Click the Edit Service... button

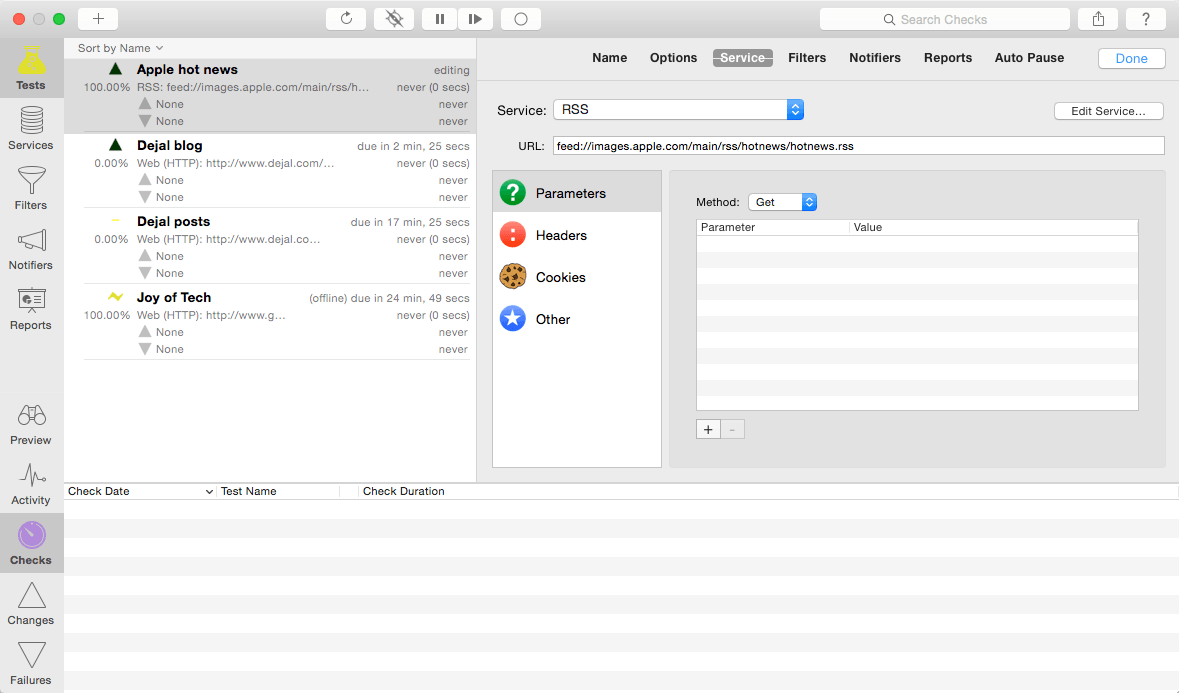1108,111
